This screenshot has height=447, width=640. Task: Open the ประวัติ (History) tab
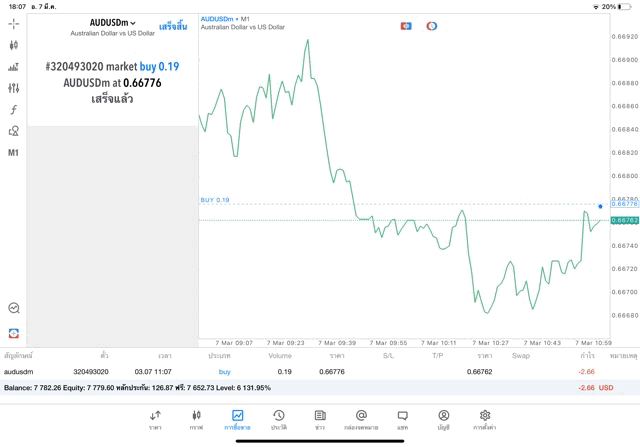pyautogui.click(x=278, y=420)
